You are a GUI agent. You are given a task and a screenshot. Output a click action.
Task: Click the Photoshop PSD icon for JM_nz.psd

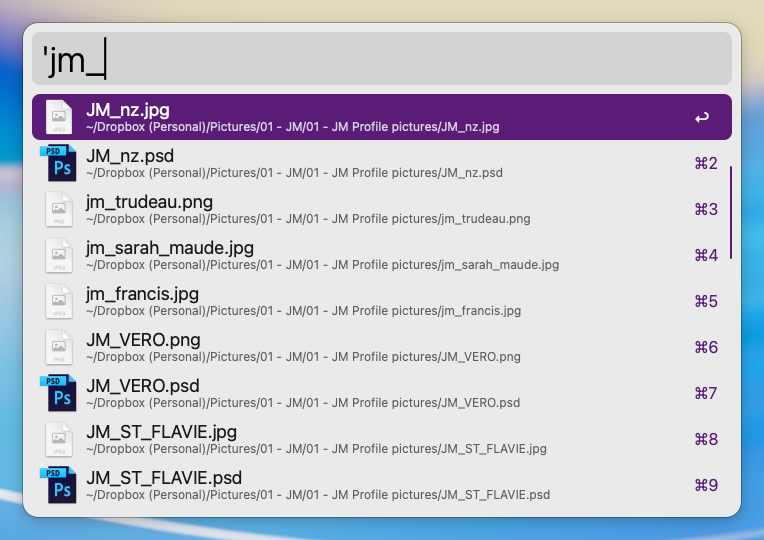(x=59, y=164)
